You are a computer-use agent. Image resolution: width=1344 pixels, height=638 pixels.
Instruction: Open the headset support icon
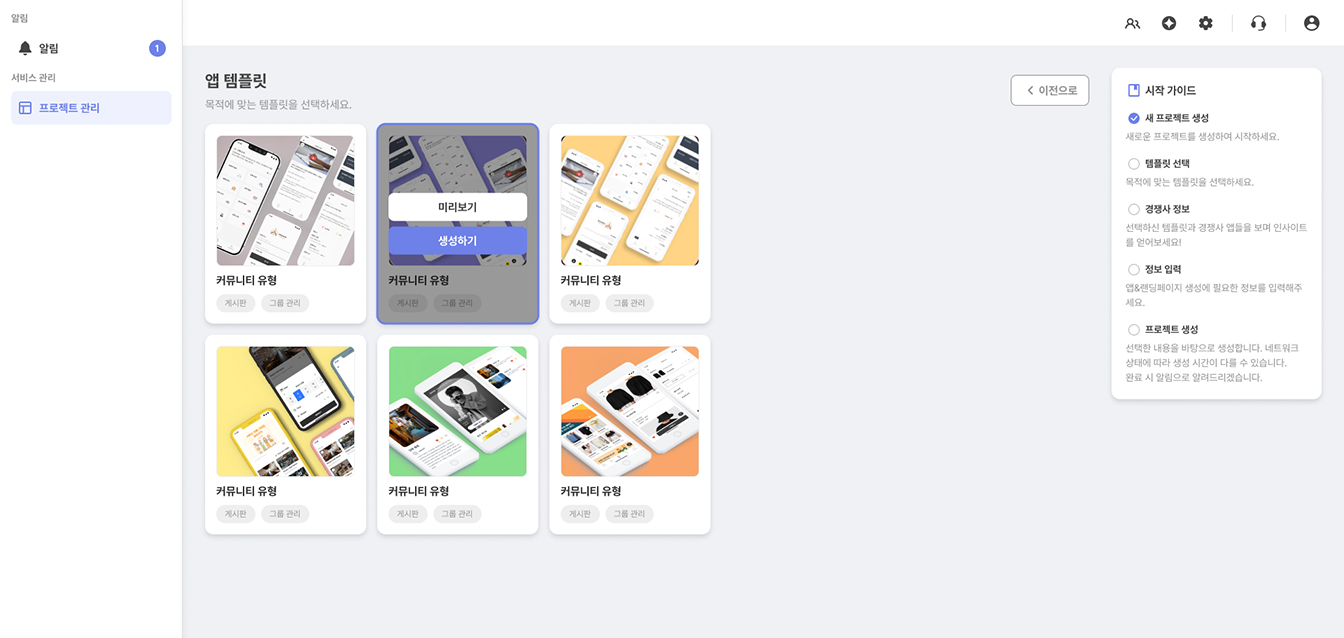click(x=1259, y=23)
